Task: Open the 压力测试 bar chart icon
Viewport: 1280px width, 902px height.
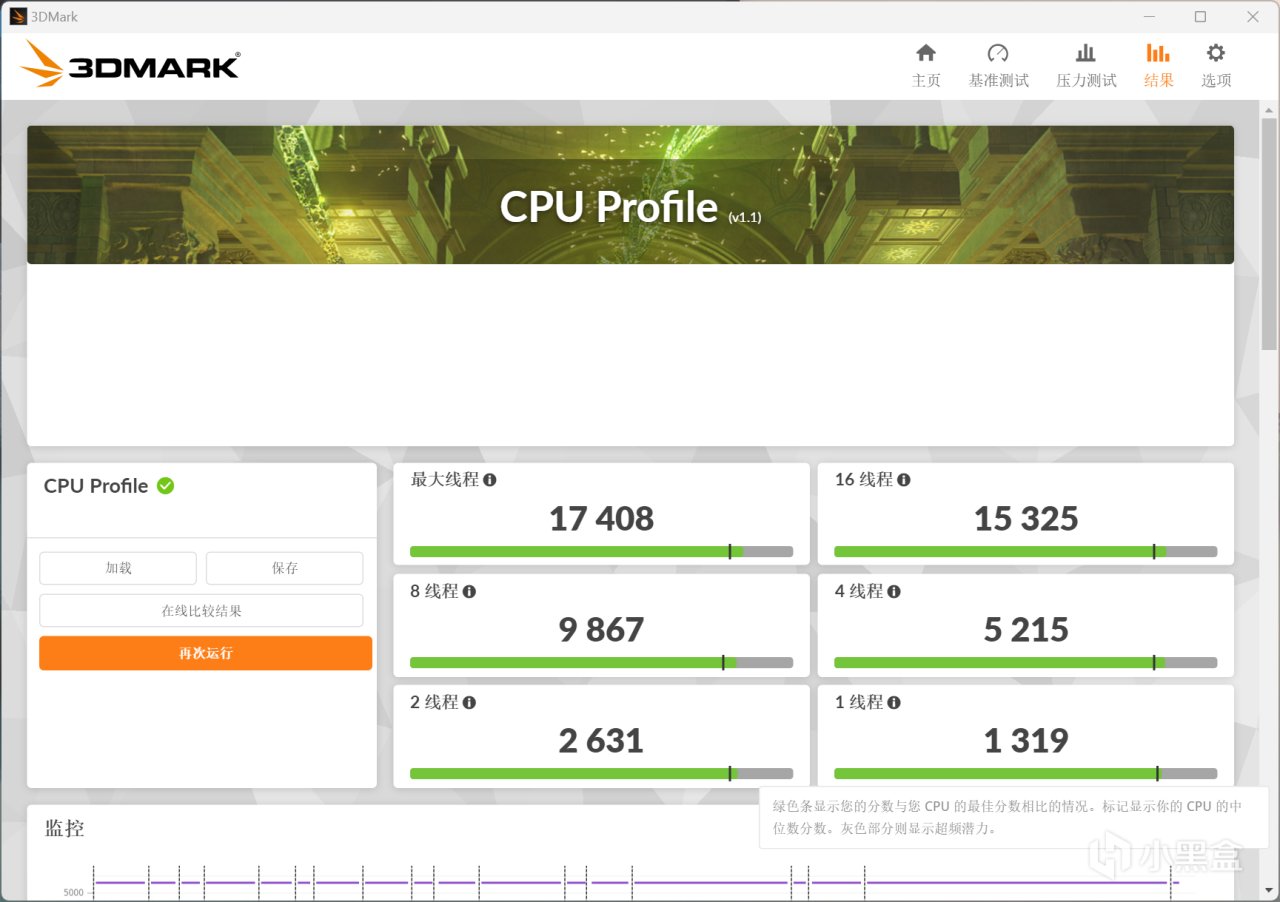Action: pyautogui.click(x=1086, y=53)
